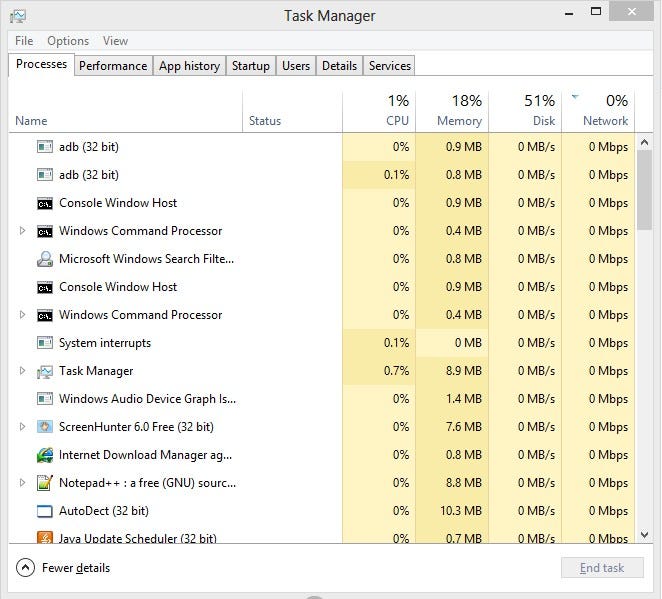Select the AutoDect (32 bit) row
This screenshot has width=662, height=599.
[322, 511]
